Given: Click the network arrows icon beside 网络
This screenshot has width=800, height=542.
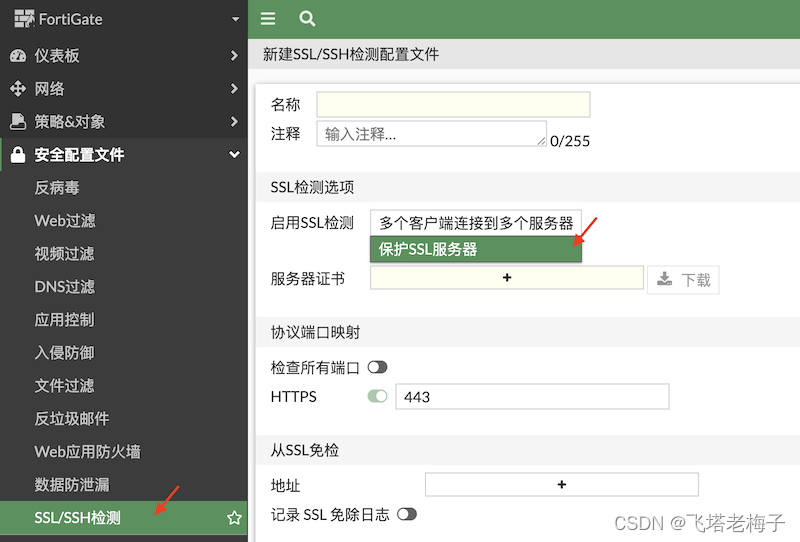Looking at the screenshot, I should (x=18, y=88).
